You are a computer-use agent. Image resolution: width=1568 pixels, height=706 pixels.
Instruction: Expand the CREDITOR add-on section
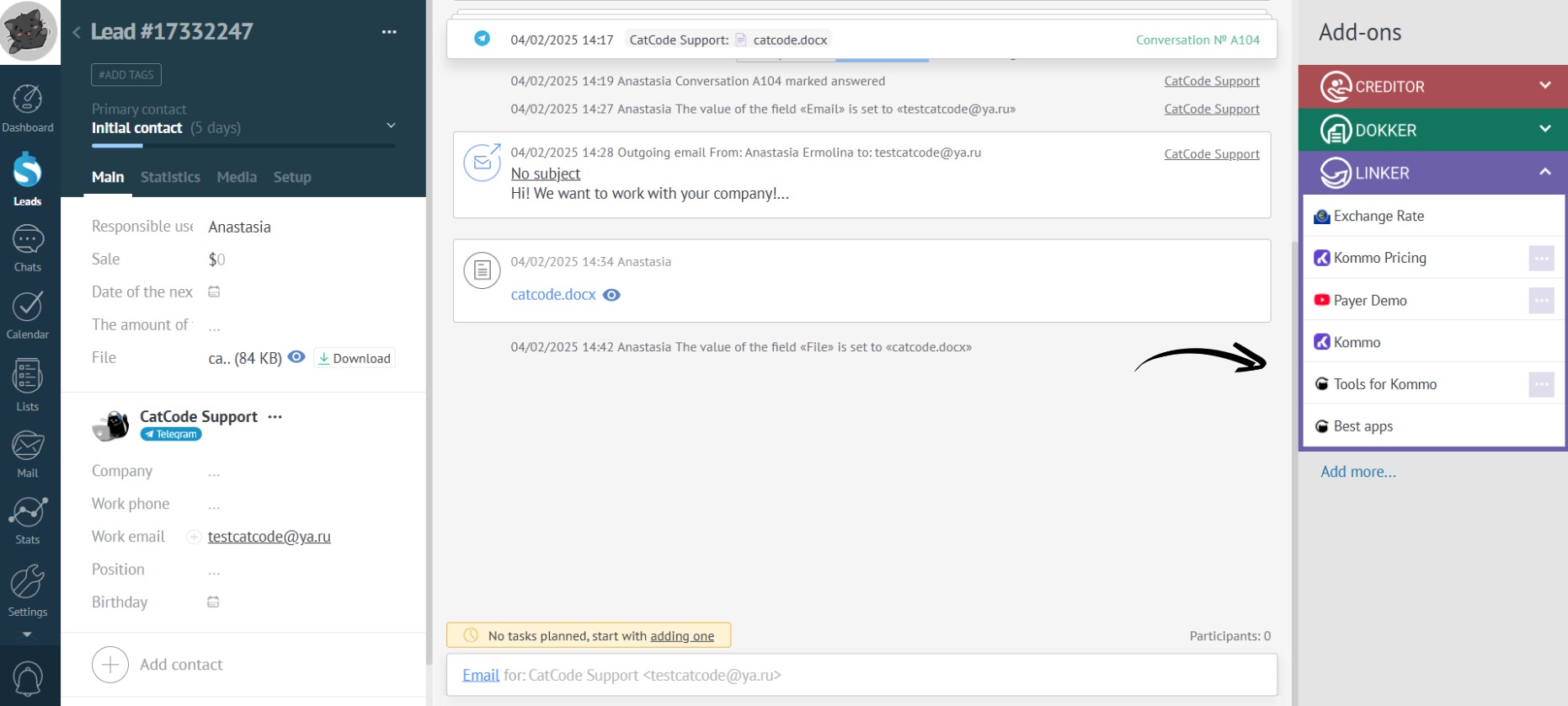point(1544,86)
